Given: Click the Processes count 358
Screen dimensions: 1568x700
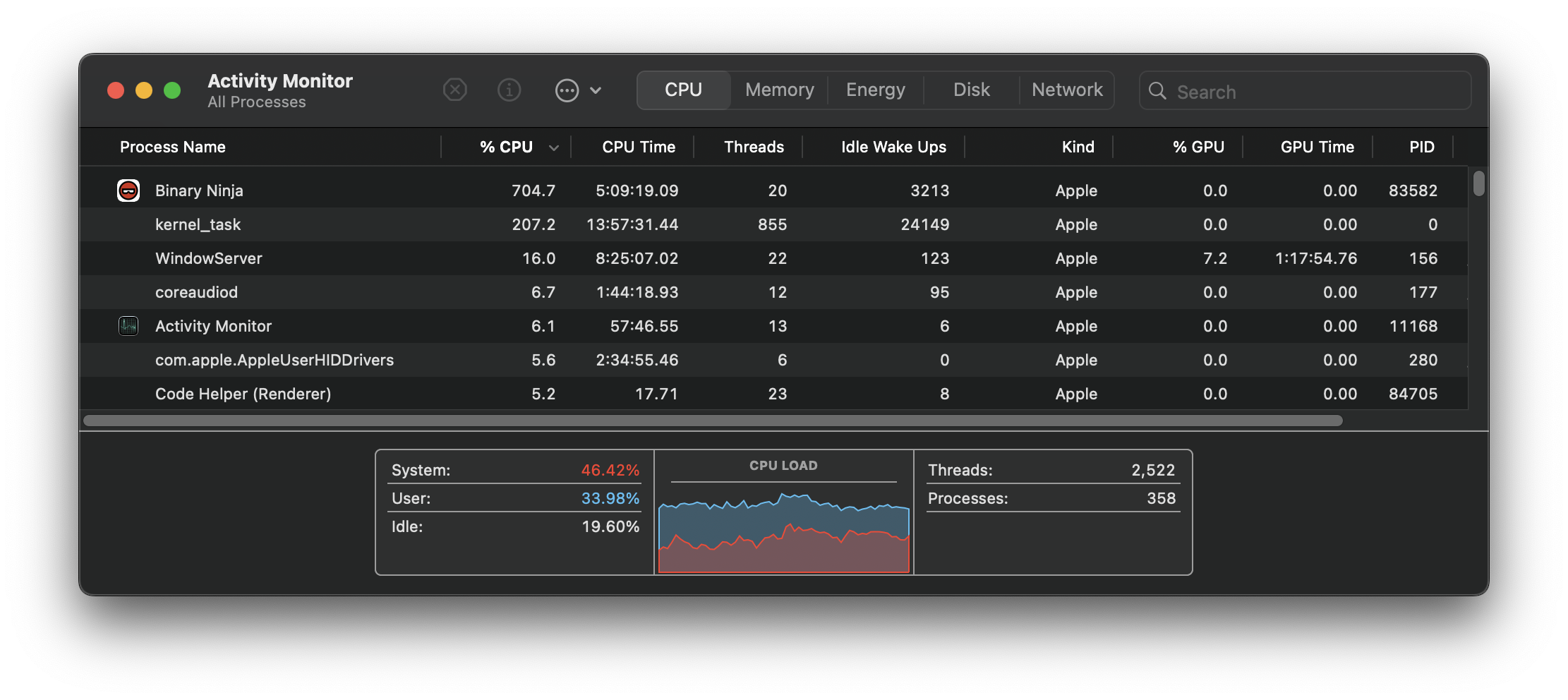Looking at the screenshot, I should (1161, 498).
